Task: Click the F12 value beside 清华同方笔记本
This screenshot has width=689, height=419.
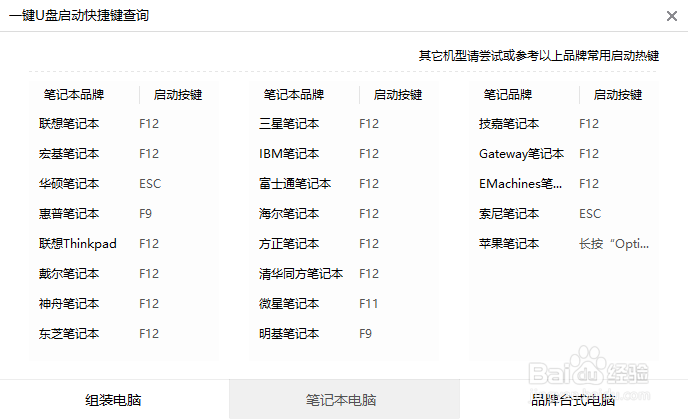Action: click(369, 274)
